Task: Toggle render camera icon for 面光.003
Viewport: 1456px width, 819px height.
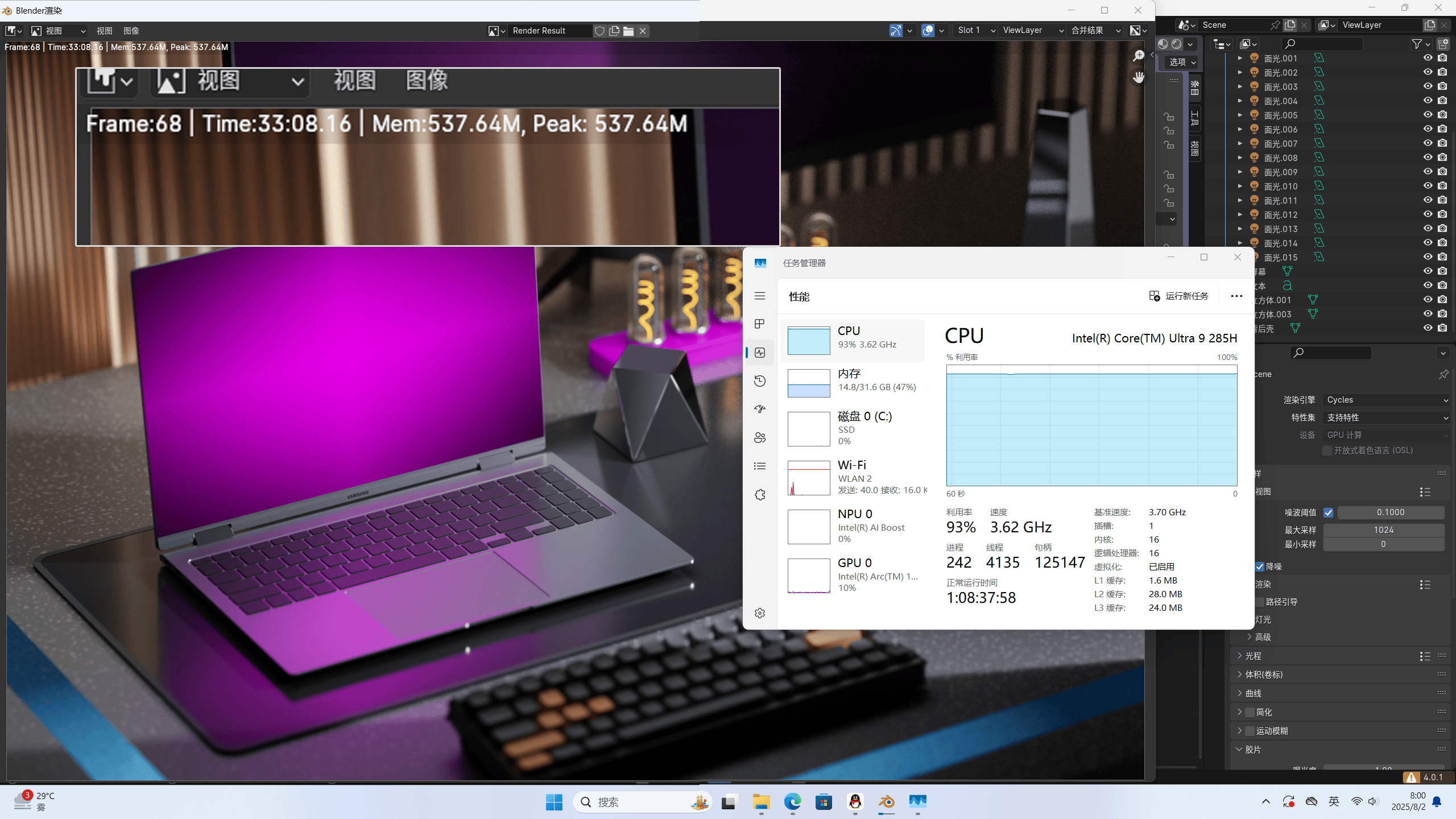Action: coord(1442,86)
